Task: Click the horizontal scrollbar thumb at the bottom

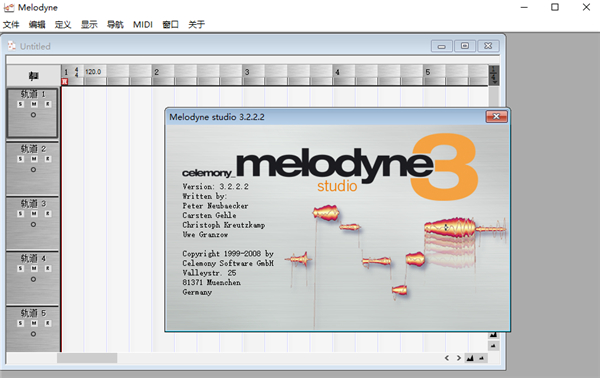Action: 87,358
